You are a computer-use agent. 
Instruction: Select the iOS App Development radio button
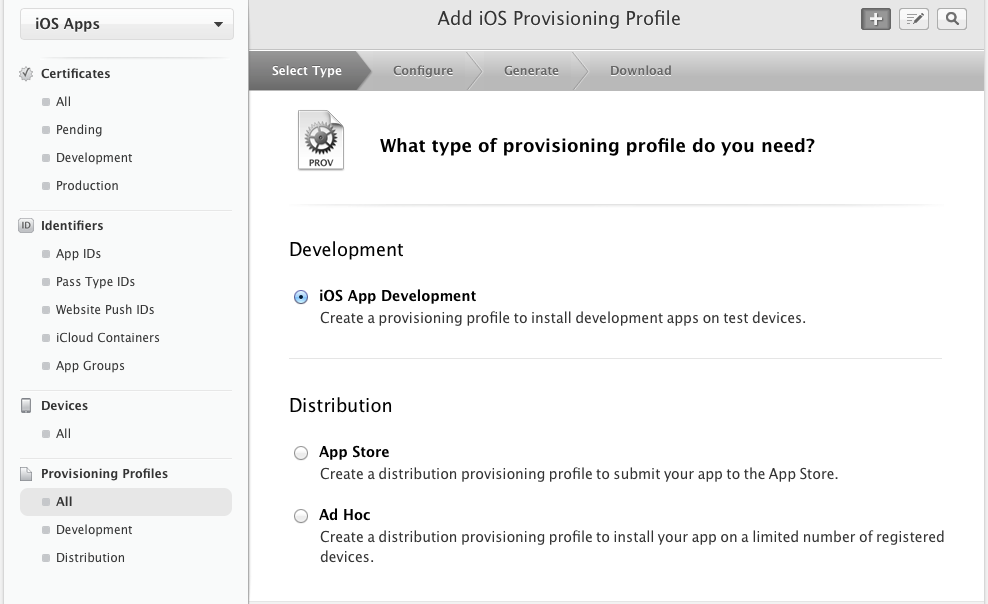click(301, 297)
